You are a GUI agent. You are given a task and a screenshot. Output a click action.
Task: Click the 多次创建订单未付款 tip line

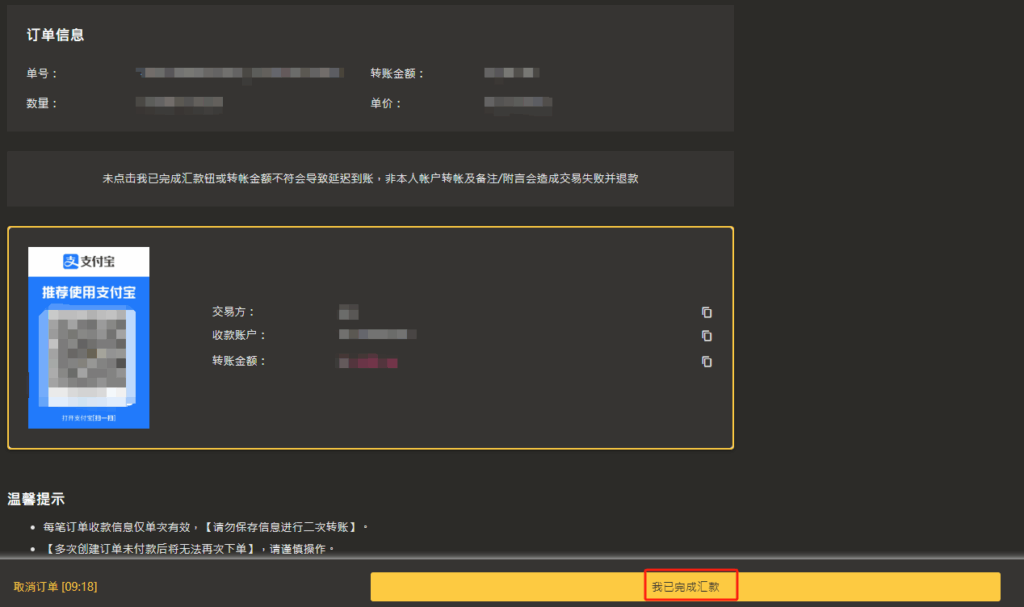tap(190, 549)
